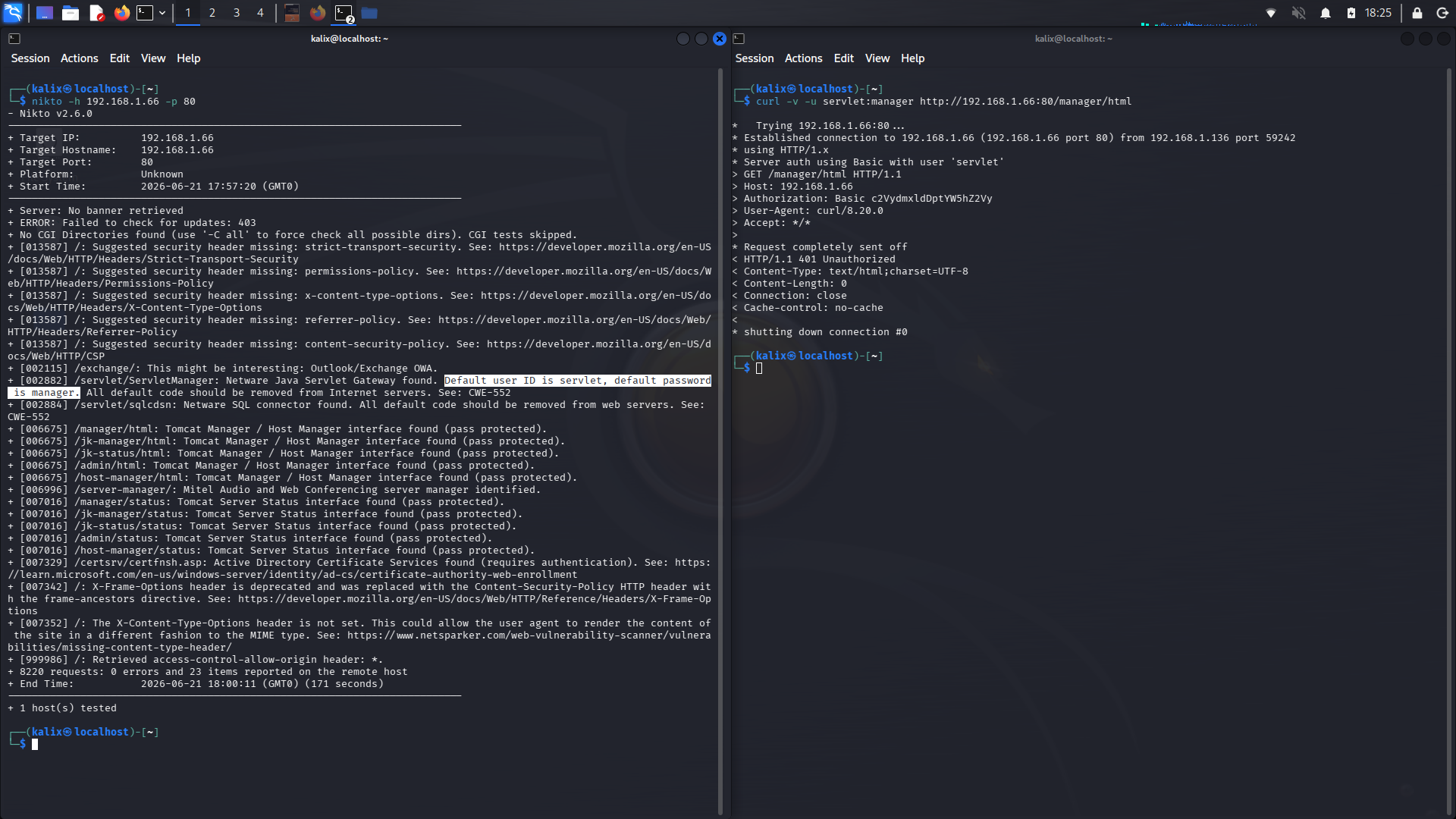
Task: Open View menu in left terminal
Action: coord(153,58)
